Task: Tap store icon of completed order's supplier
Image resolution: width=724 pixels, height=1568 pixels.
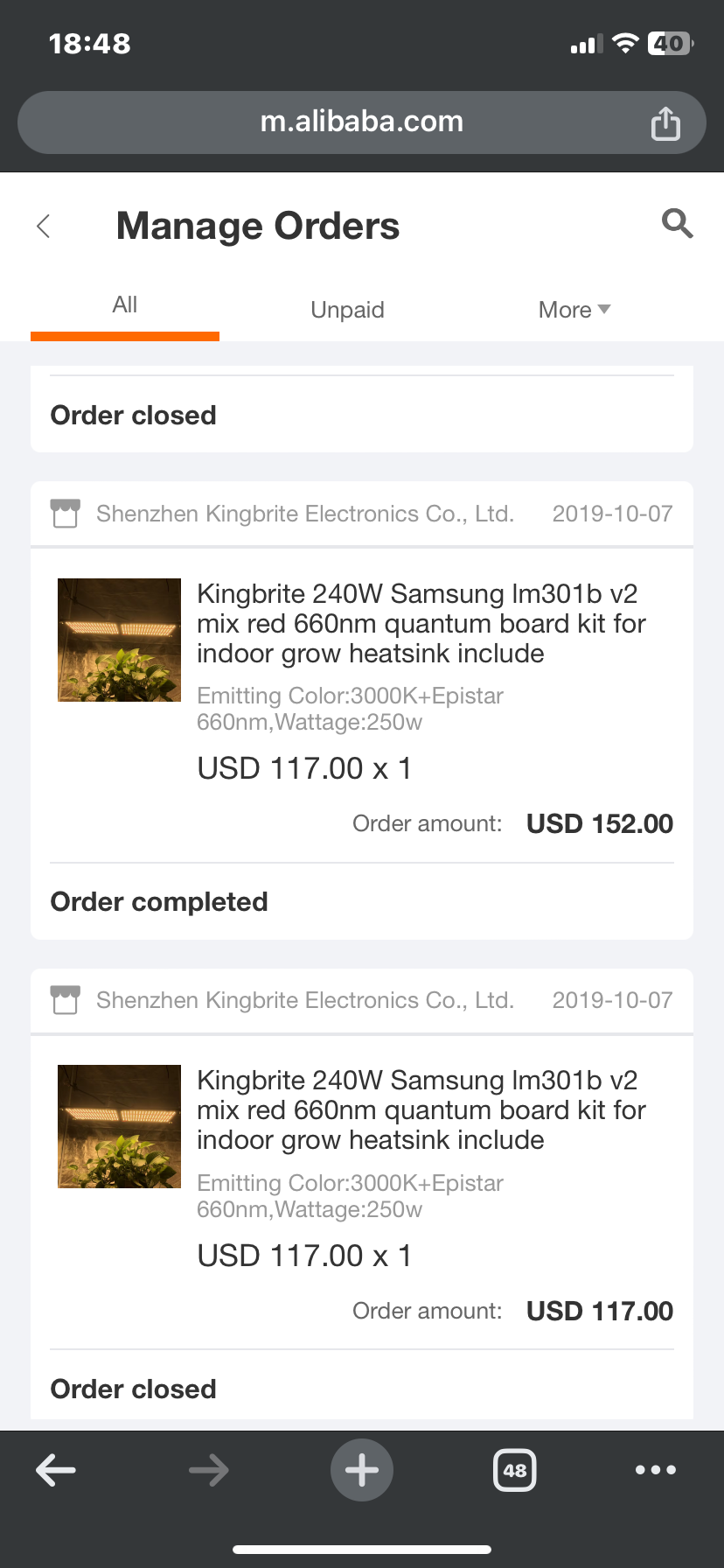Action: point(66,514)
